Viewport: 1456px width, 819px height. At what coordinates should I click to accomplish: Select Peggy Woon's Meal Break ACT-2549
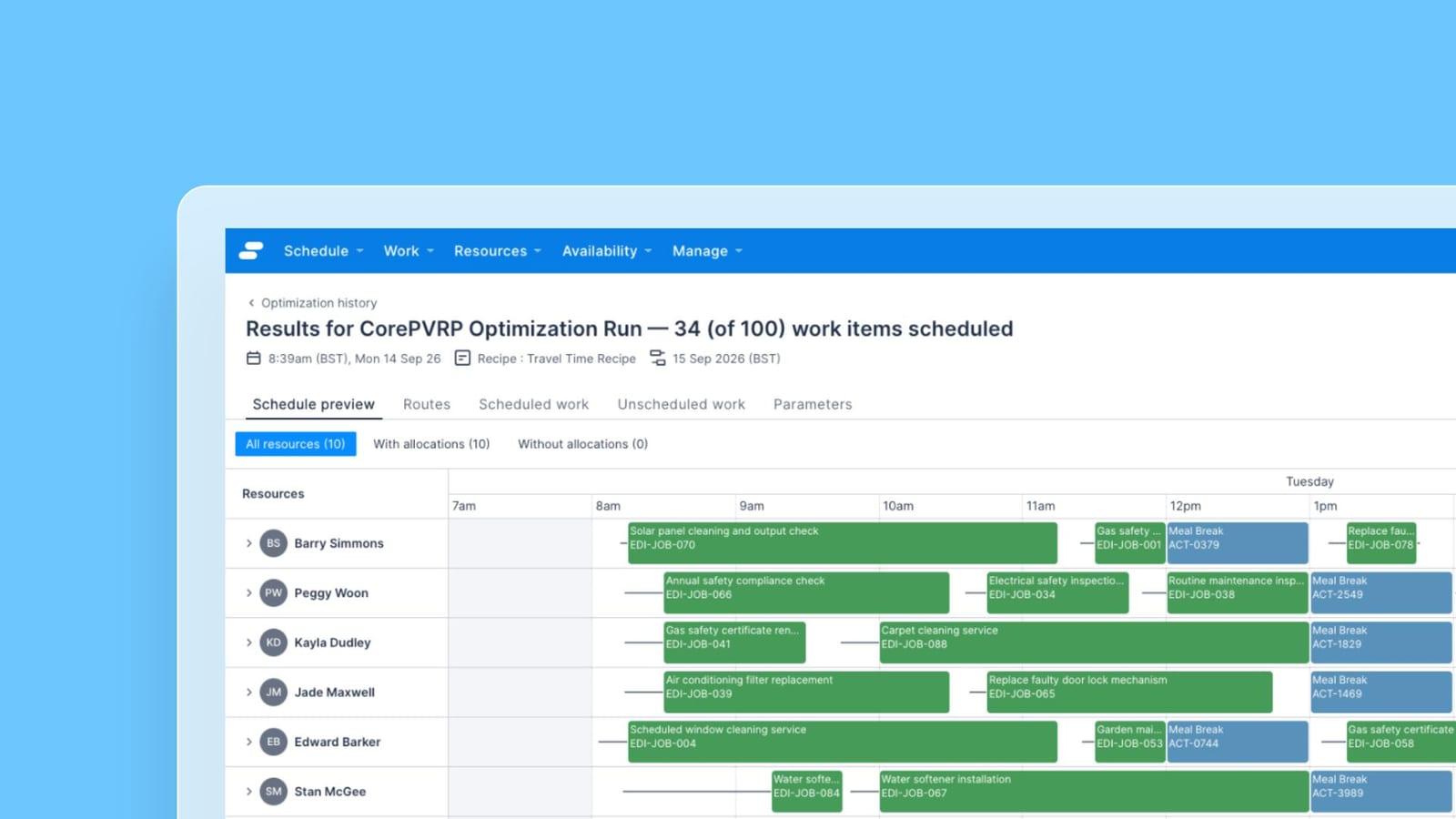point(1381,592)
